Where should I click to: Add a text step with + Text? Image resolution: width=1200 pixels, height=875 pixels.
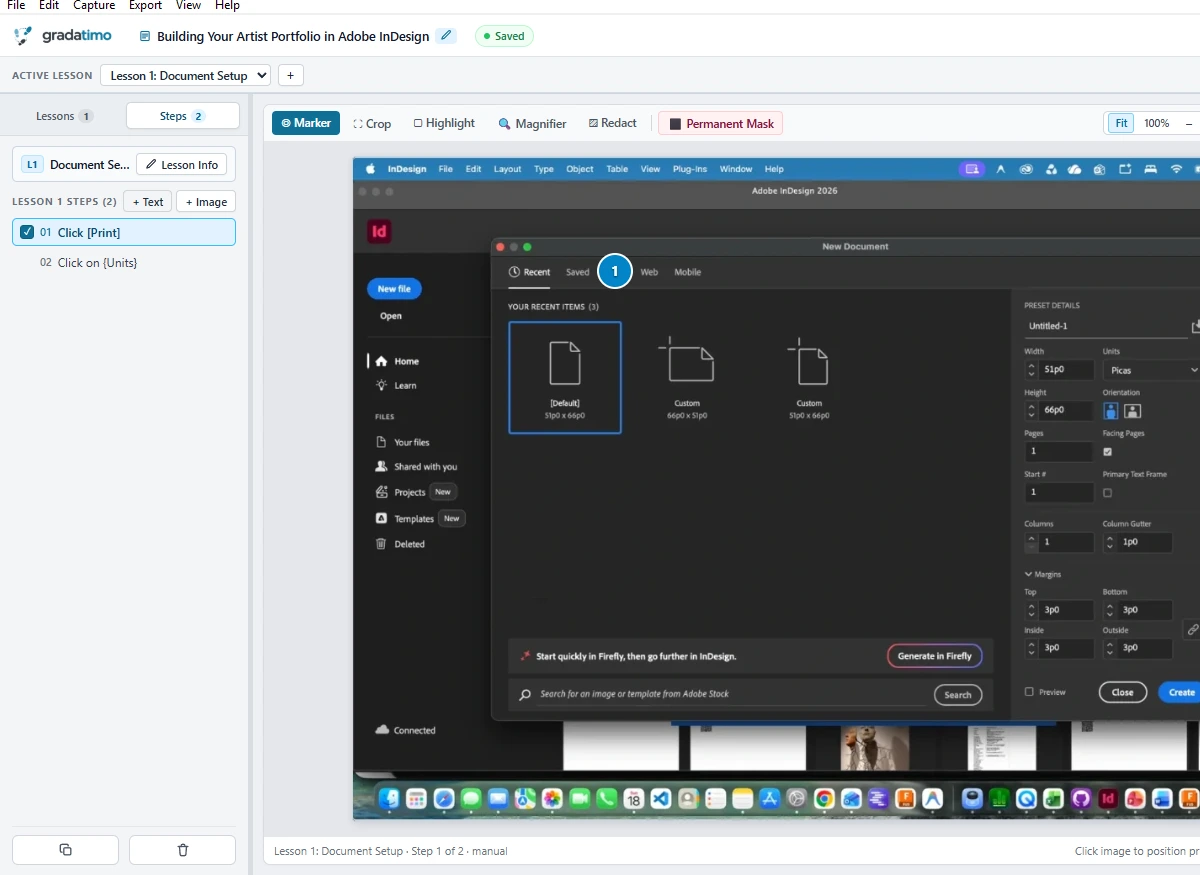tap(147, 202)
